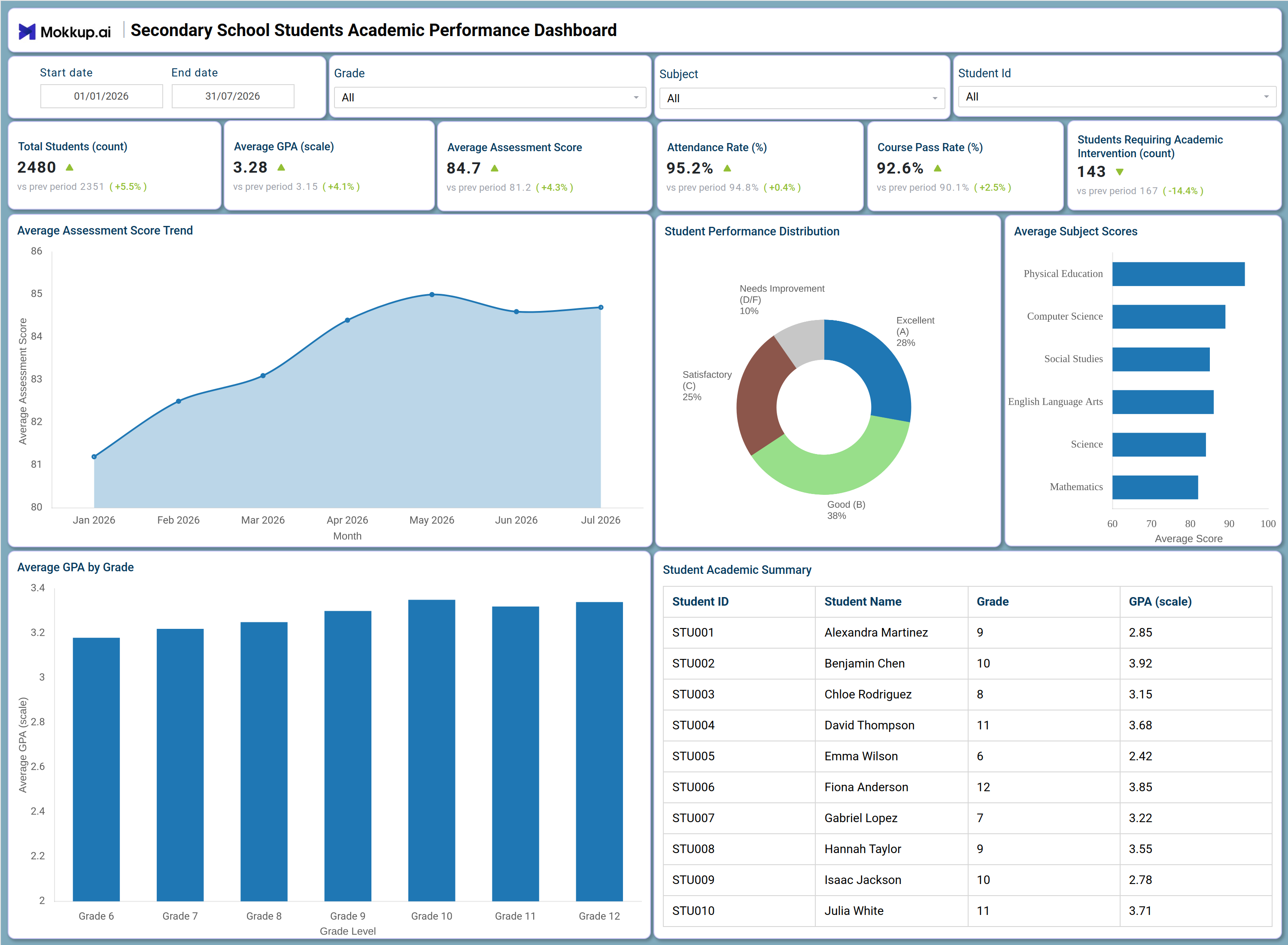Click the Average Assessment Score Trend title
This screenshot has width=1288, height=945.
click(105, 231)
